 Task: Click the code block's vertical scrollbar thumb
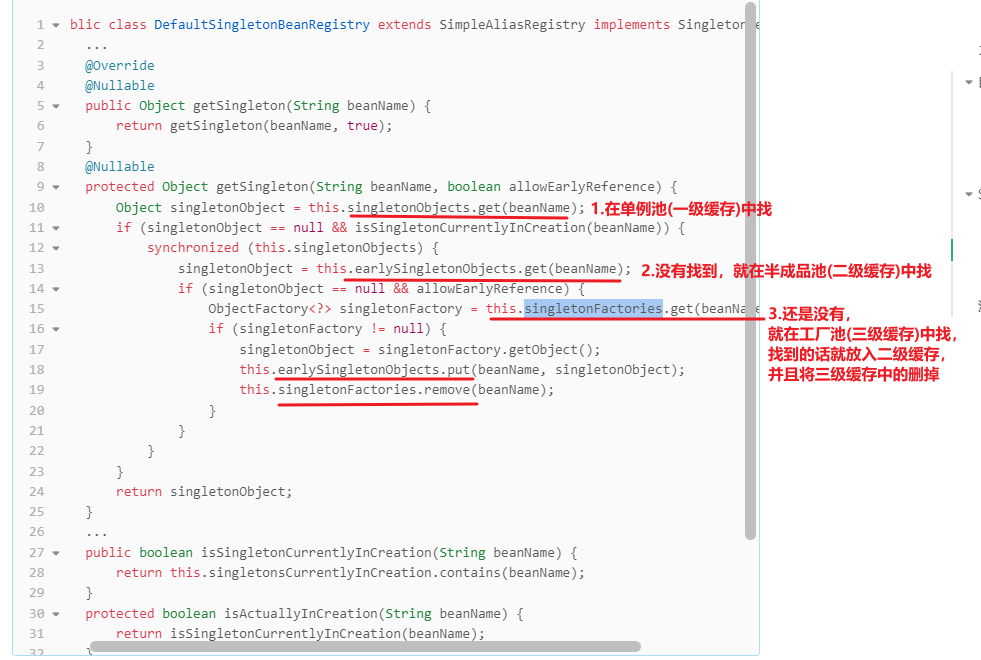751,270
